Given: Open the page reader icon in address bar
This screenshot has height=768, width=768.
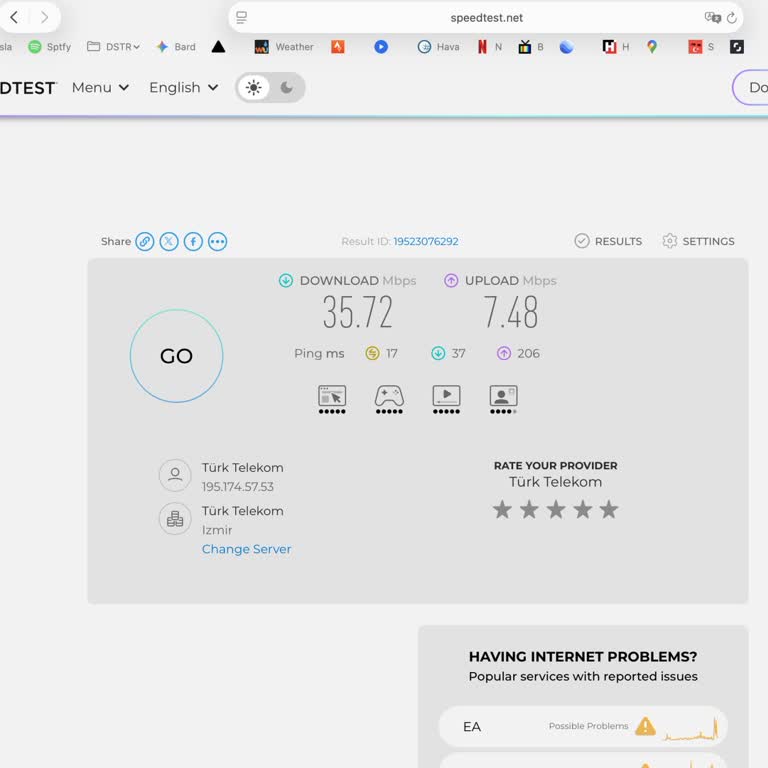Looking at the screenshot, I should coord(241,18).
